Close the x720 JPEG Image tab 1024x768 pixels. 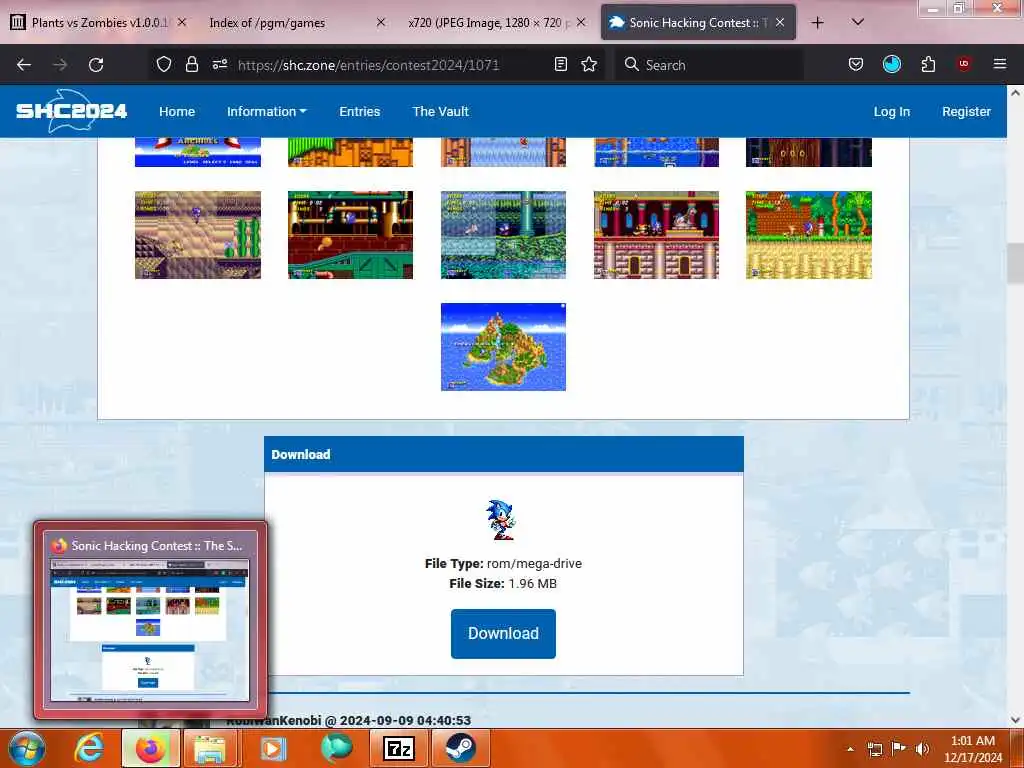(581, 22)
